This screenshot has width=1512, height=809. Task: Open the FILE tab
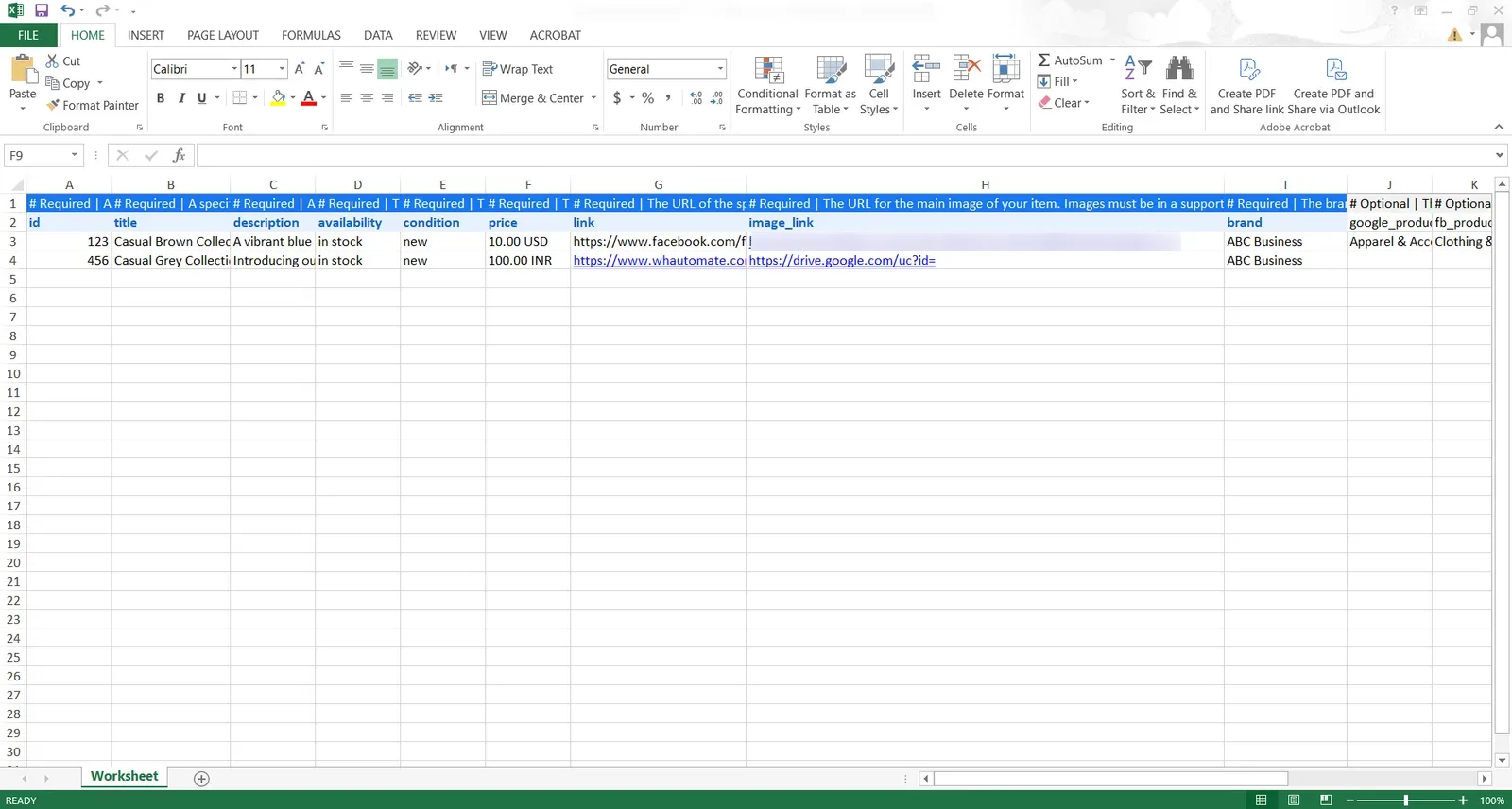pos(28,35)
